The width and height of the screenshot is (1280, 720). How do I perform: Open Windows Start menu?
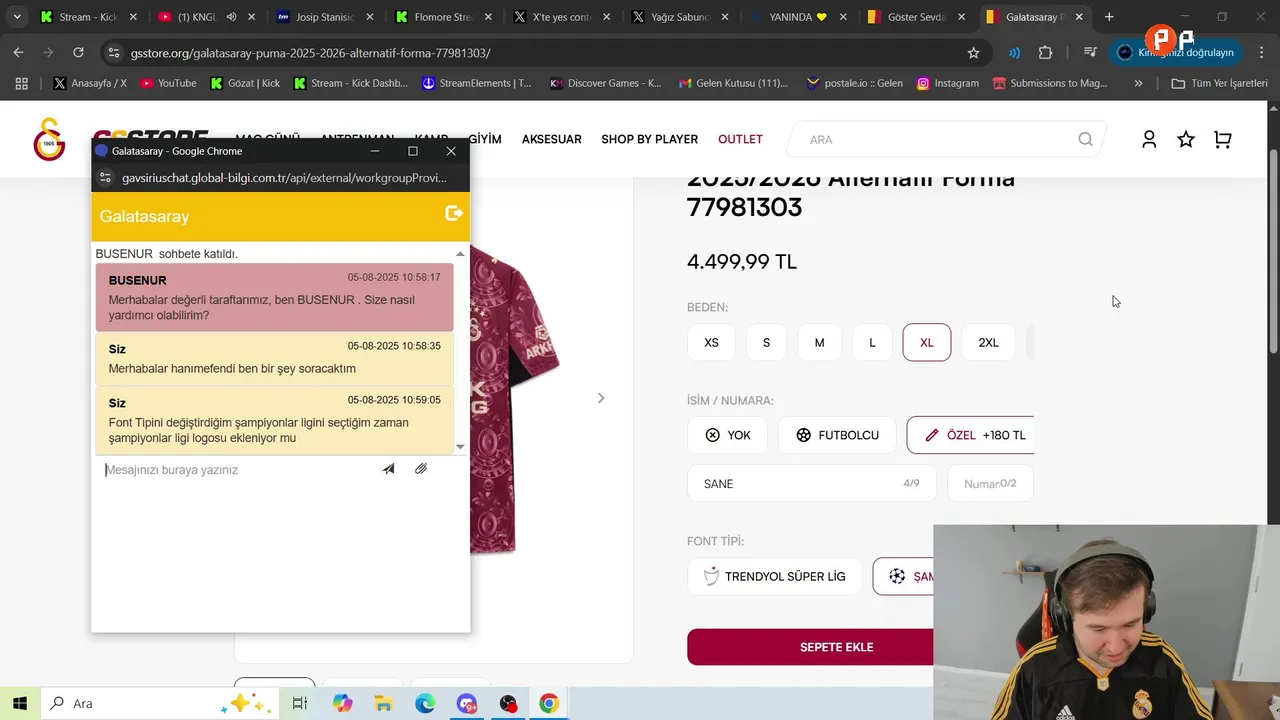coord(20,704)
